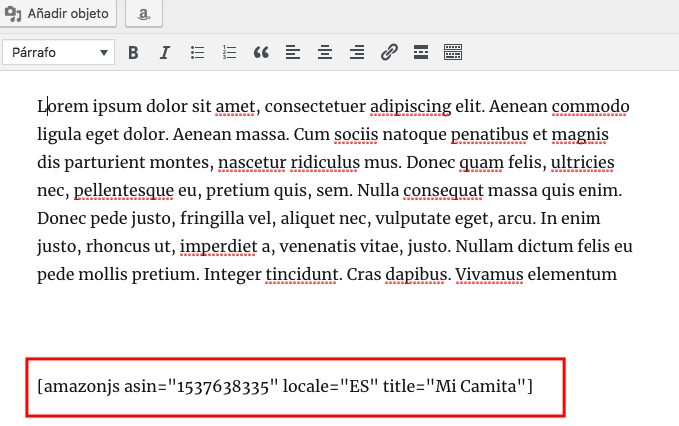Open the Párrafo format dropdown

tap(58, 52)
